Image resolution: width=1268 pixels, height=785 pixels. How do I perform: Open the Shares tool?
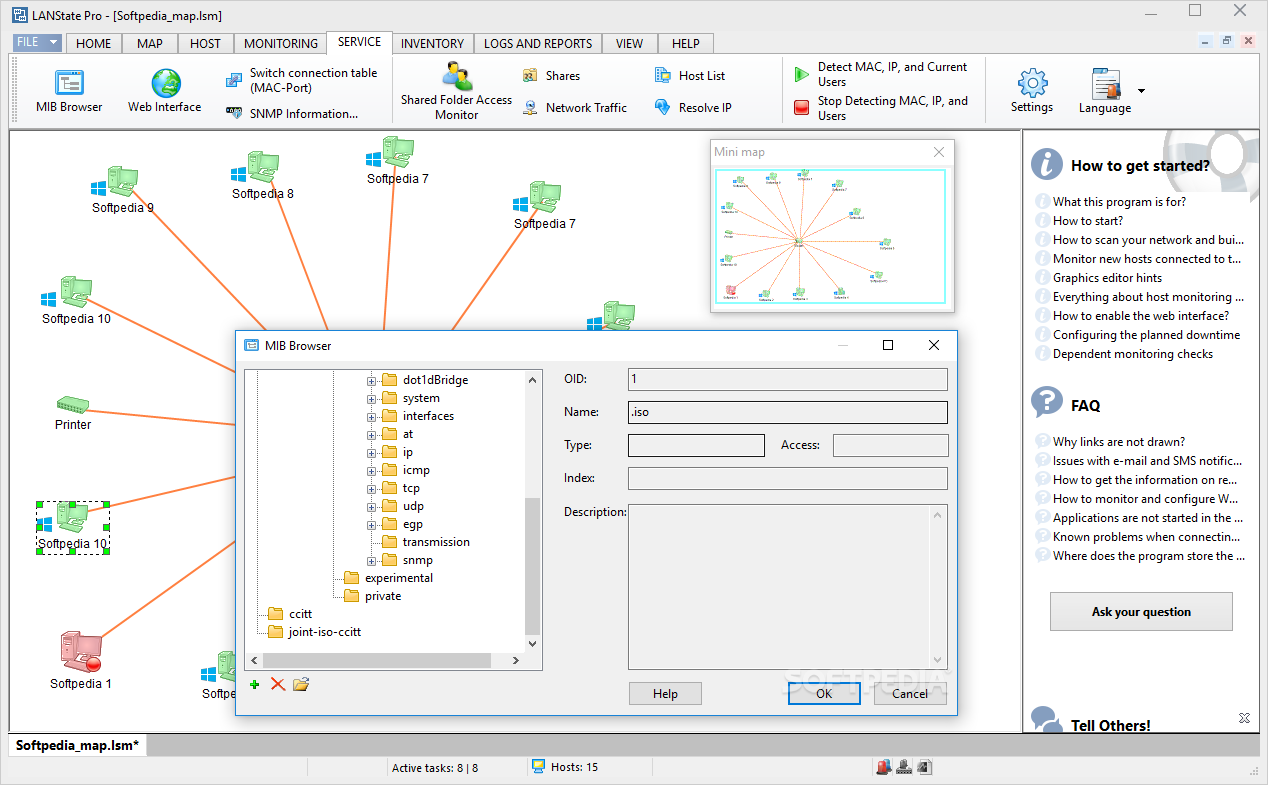(551, 76)
